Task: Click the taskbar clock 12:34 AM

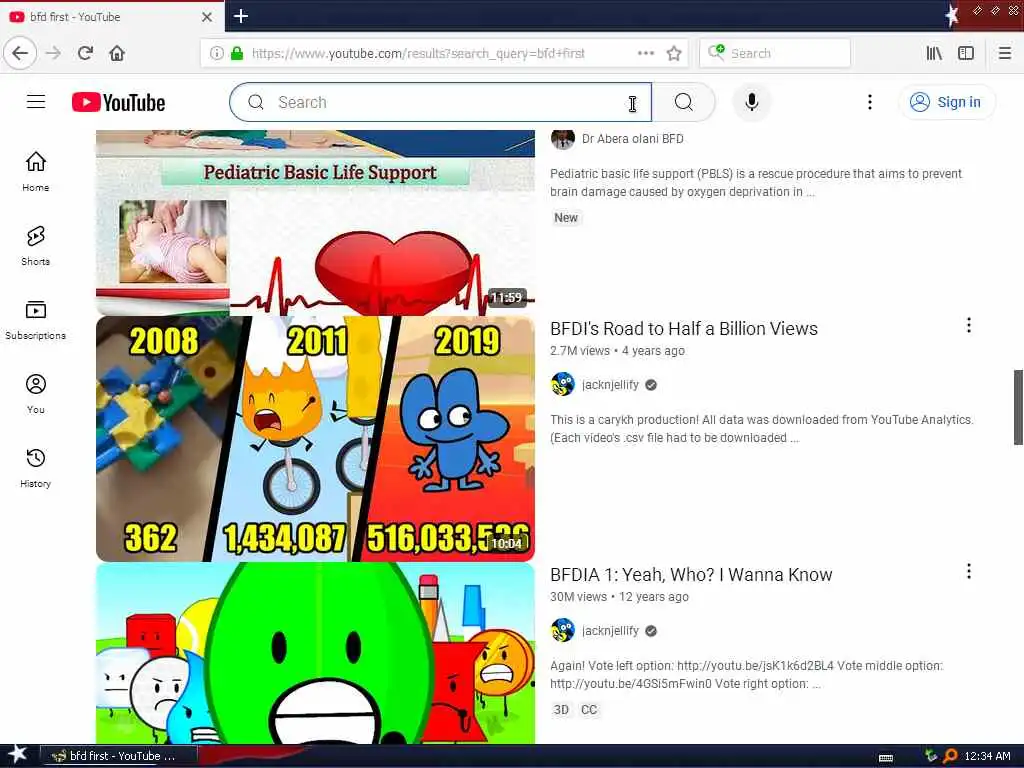Action: tap(987, 756)
